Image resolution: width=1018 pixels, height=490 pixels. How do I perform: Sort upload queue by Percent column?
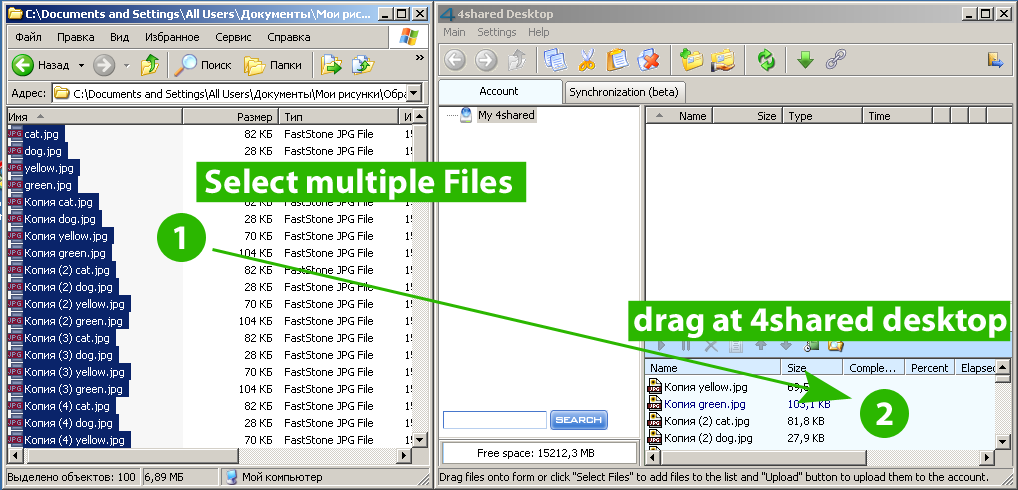[x=929, y=368]
